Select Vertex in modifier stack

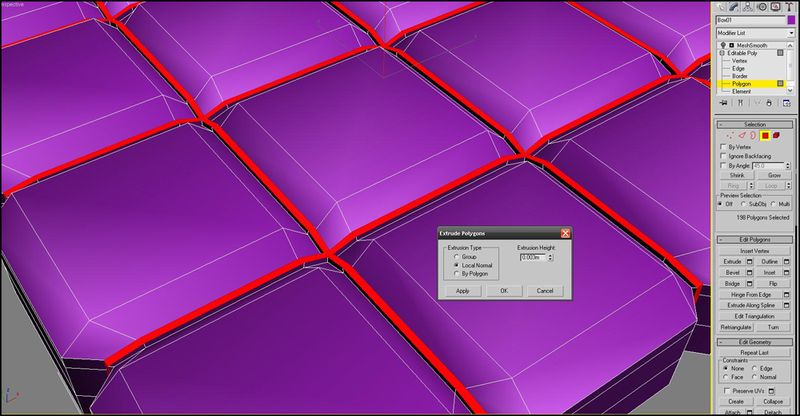coord(739,61)
